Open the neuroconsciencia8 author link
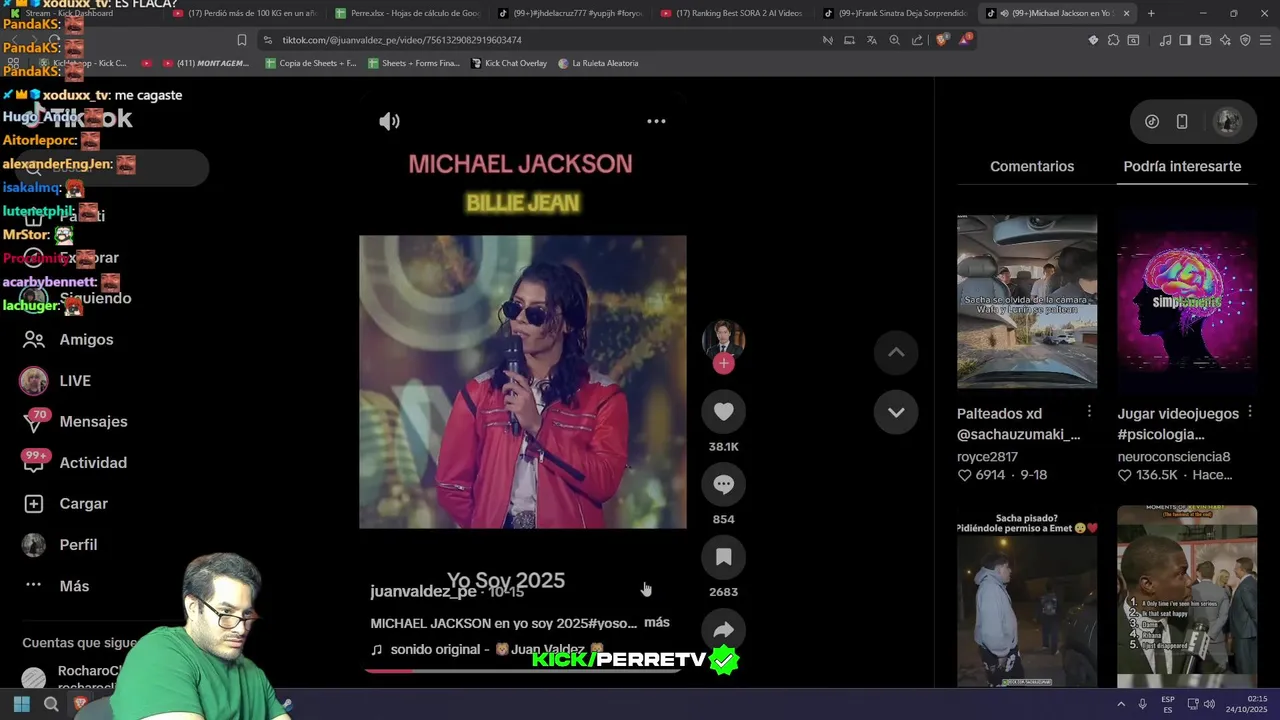The width and height of the screenshot is (1280, 720). (x=1174, y=457)
